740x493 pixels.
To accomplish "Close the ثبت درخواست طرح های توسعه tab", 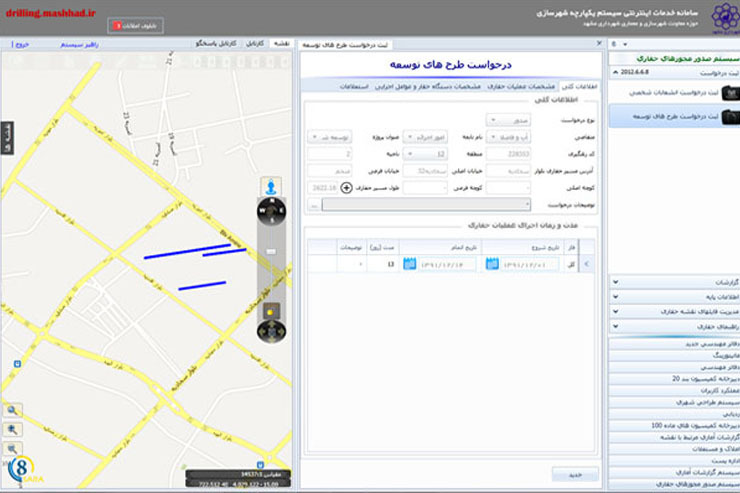I will click(x=599, y=43).
